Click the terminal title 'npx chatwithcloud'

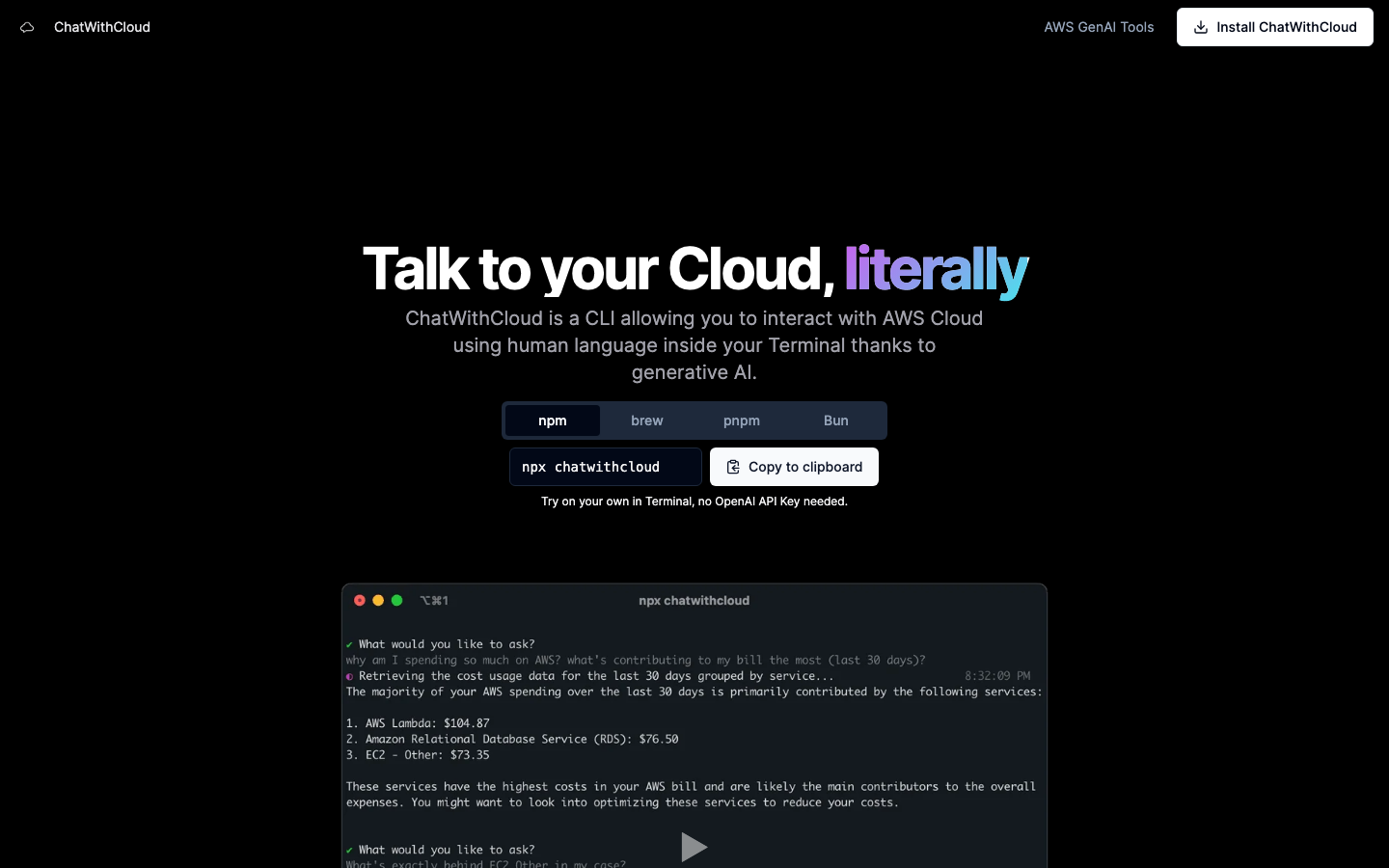[x=694, y=600]
